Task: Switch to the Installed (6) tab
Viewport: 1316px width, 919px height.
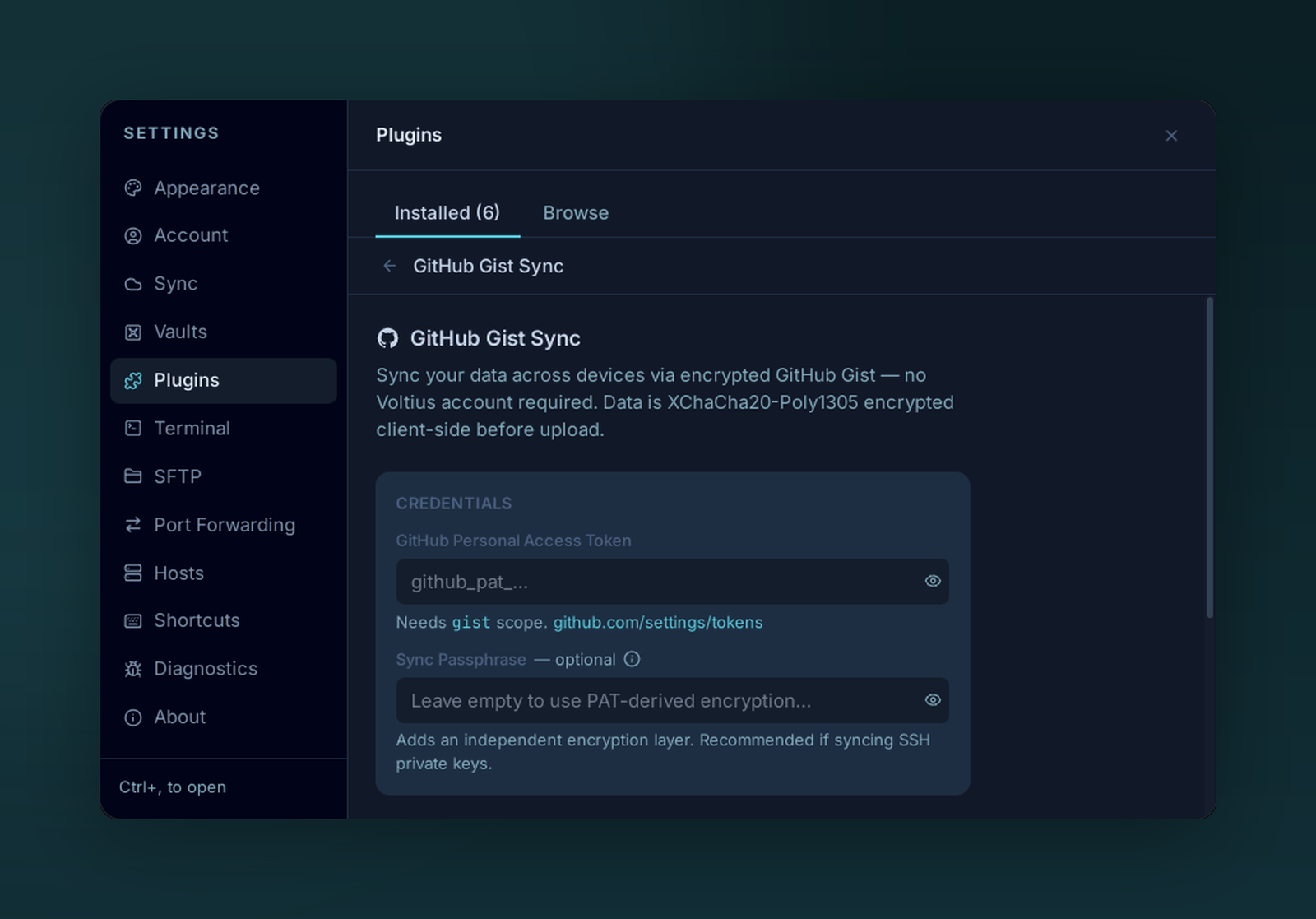Action: (x=447, y=212)
